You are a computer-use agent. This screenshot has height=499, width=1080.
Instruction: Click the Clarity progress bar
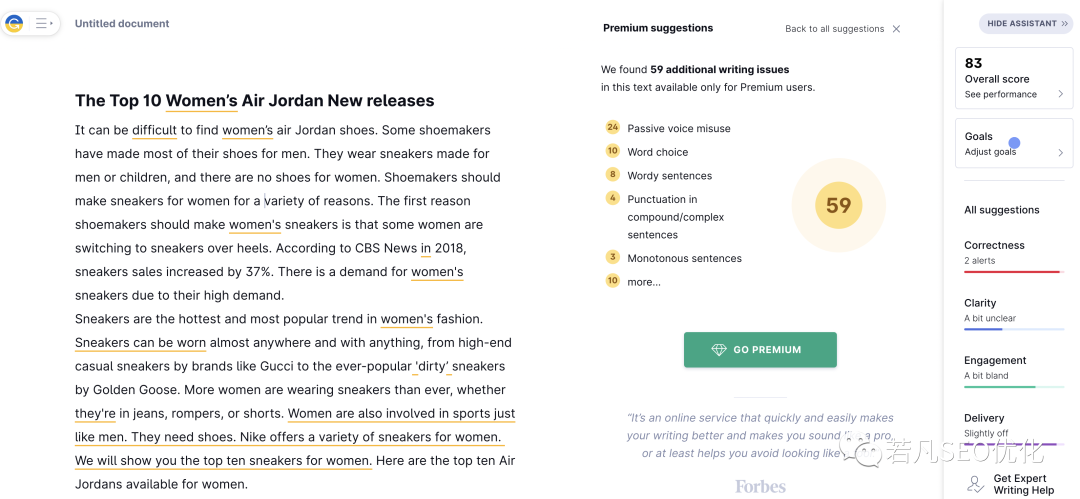(x=1013, y=329)
